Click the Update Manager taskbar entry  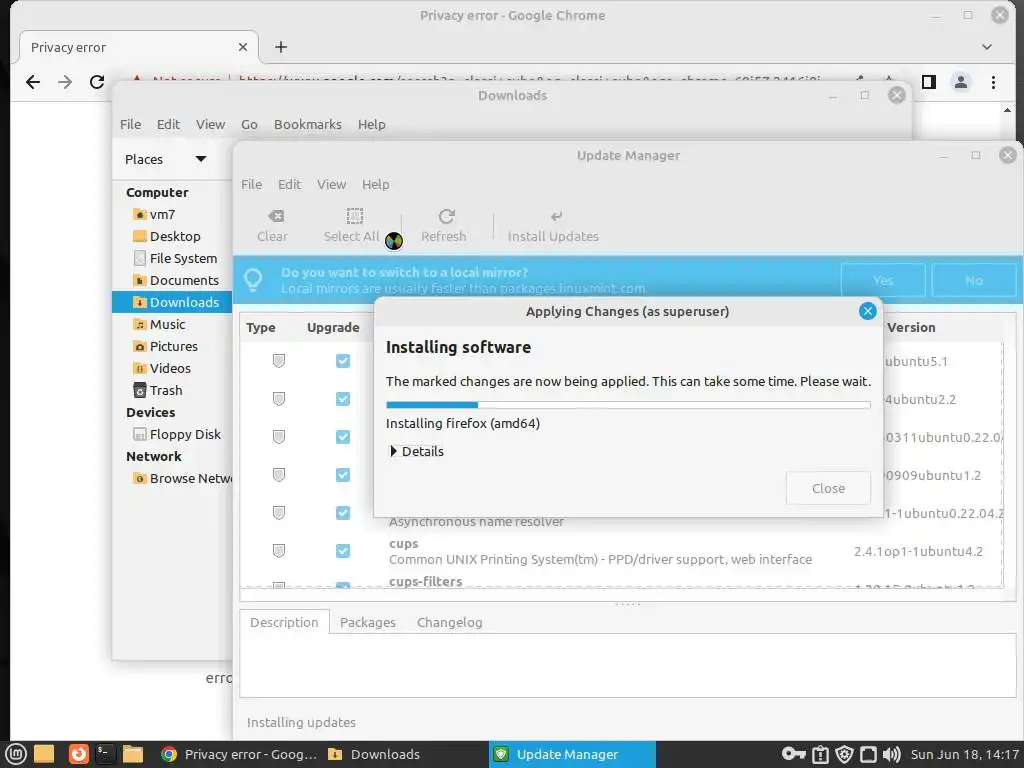pos(572,754)
